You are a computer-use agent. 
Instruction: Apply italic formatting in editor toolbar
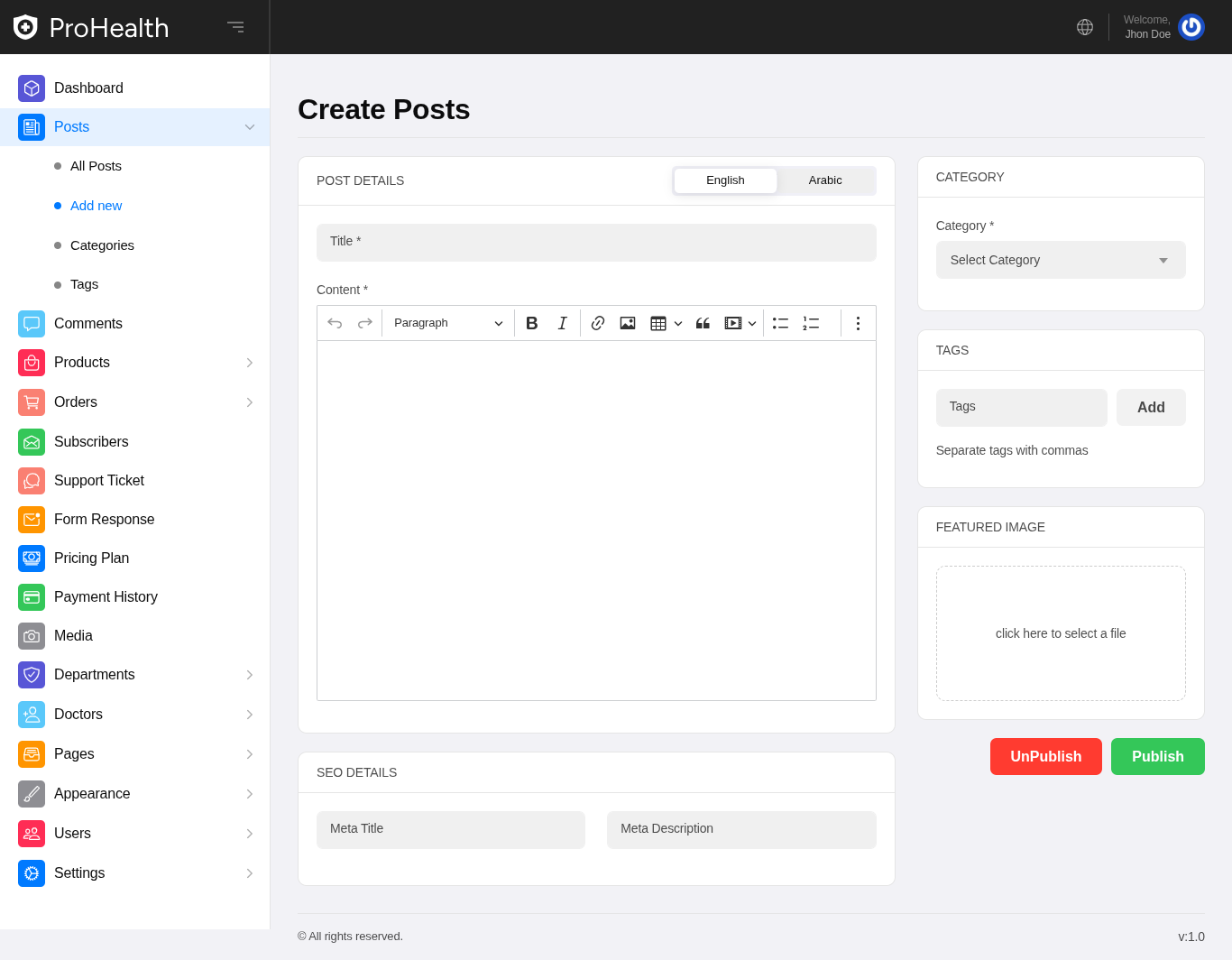[562, 323]
